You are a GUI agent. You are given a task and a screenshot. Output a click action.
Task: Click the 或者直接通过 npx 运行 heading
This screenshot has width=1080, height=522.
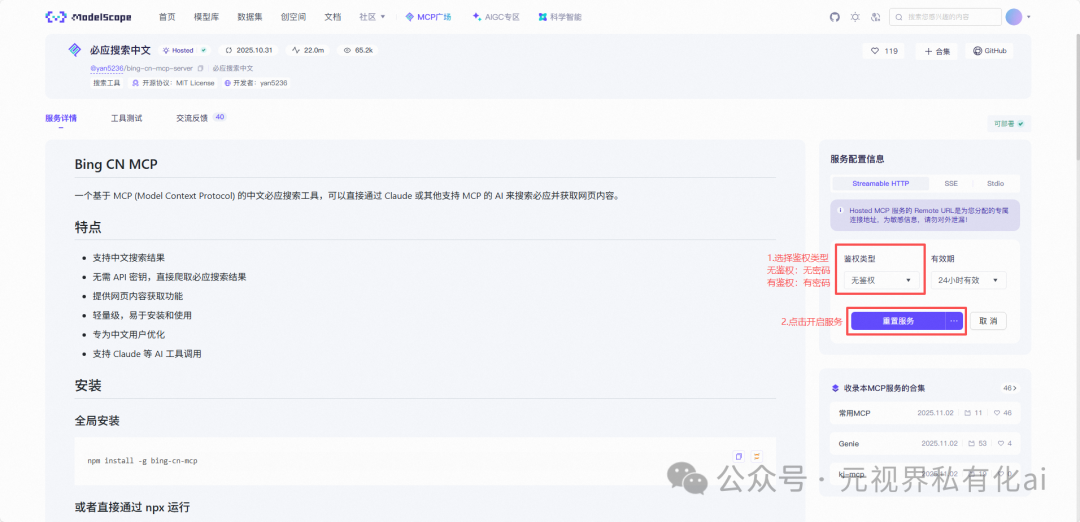click(132, 508)
